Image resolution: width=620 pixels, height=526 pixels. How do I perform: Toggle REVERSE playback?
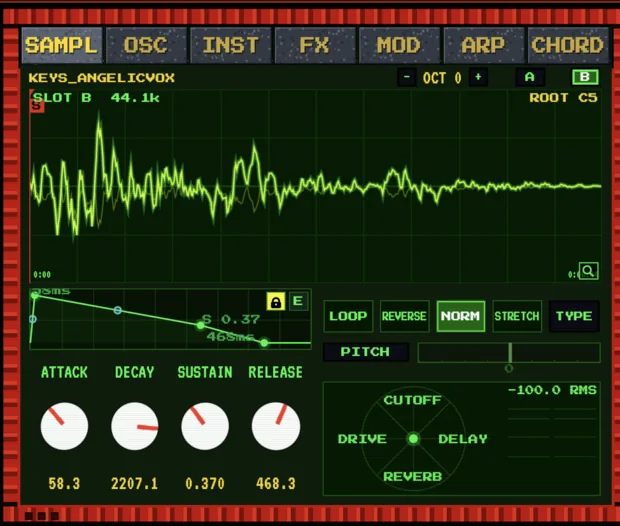405,316
